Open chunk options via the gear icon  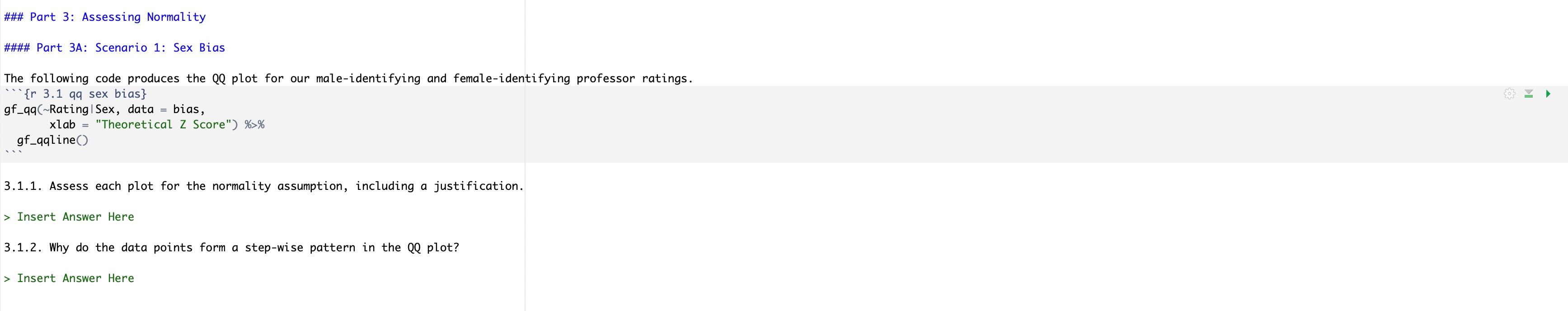coord(1509,94)
